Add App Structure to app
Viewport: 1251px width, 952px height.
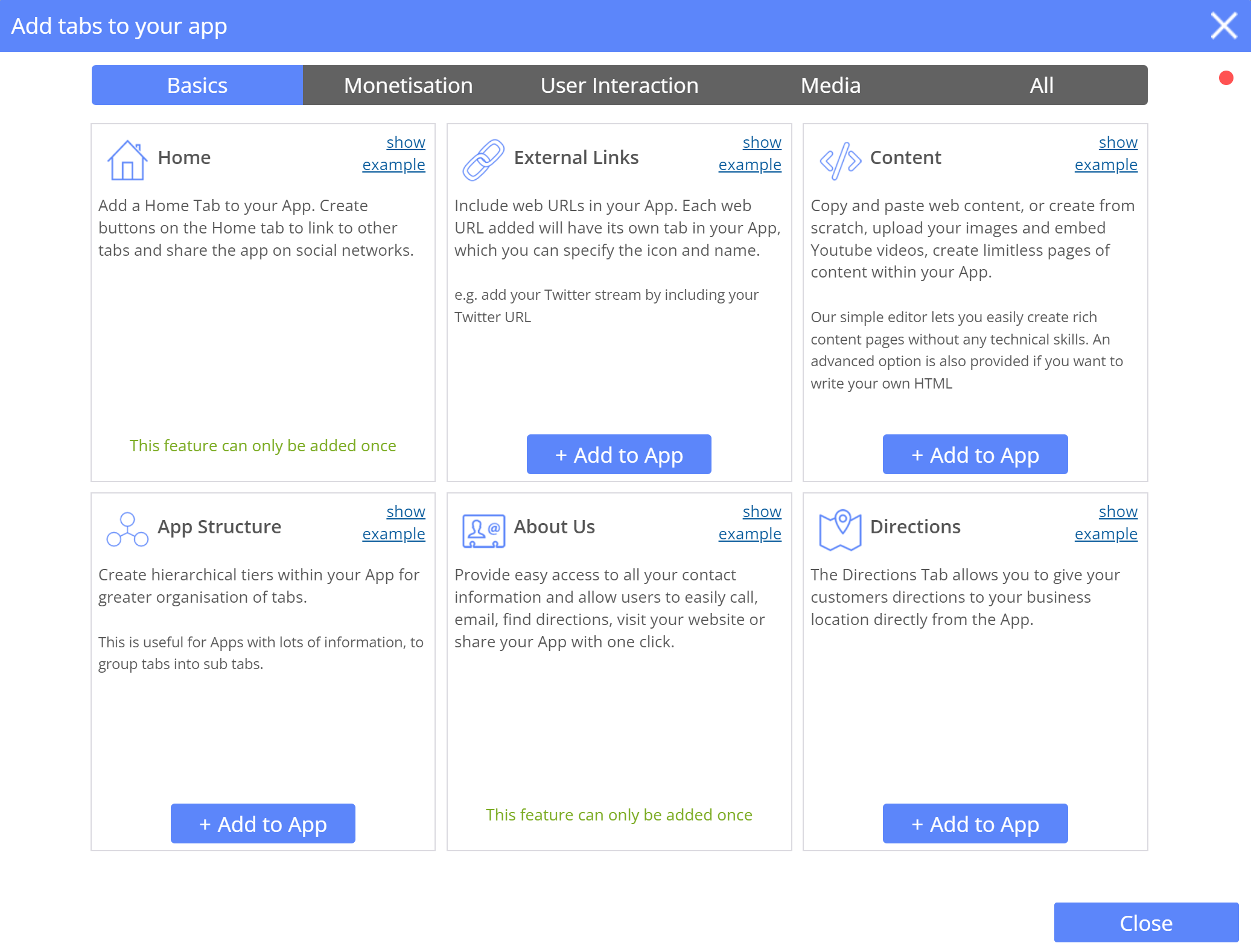[x=263, y=823]
